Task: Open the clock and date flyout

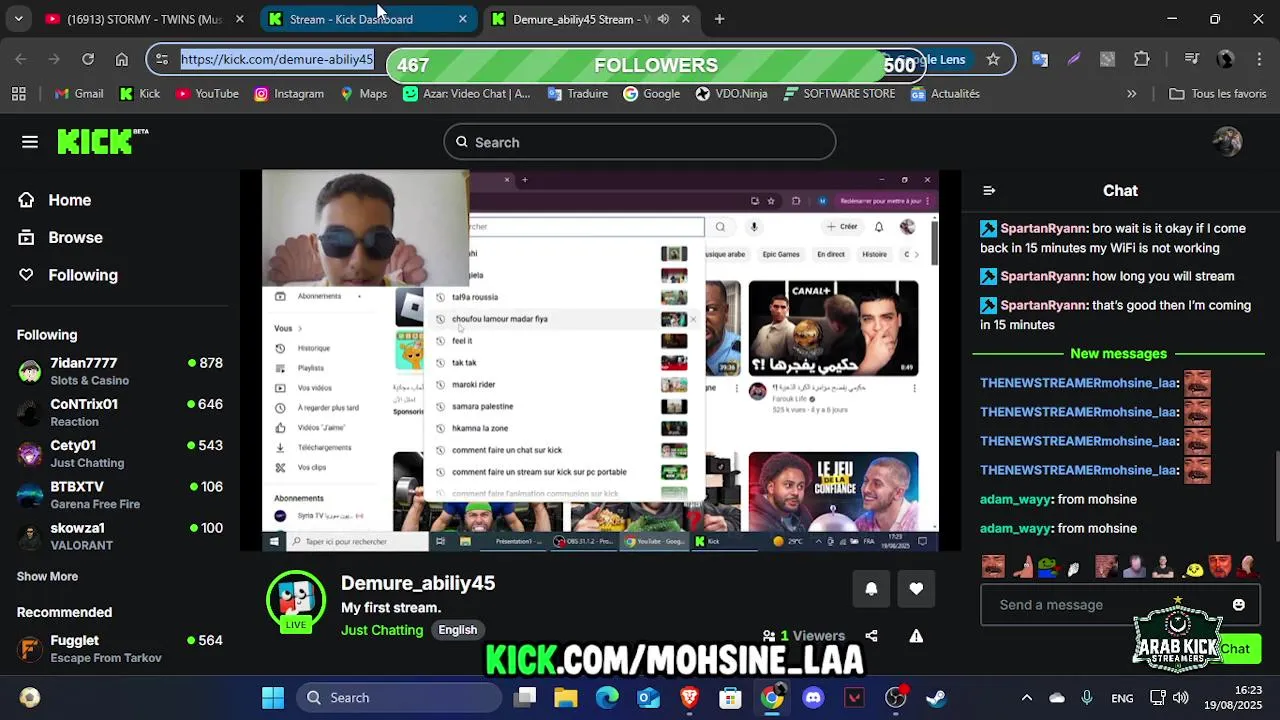Action: click(1233, 698)
